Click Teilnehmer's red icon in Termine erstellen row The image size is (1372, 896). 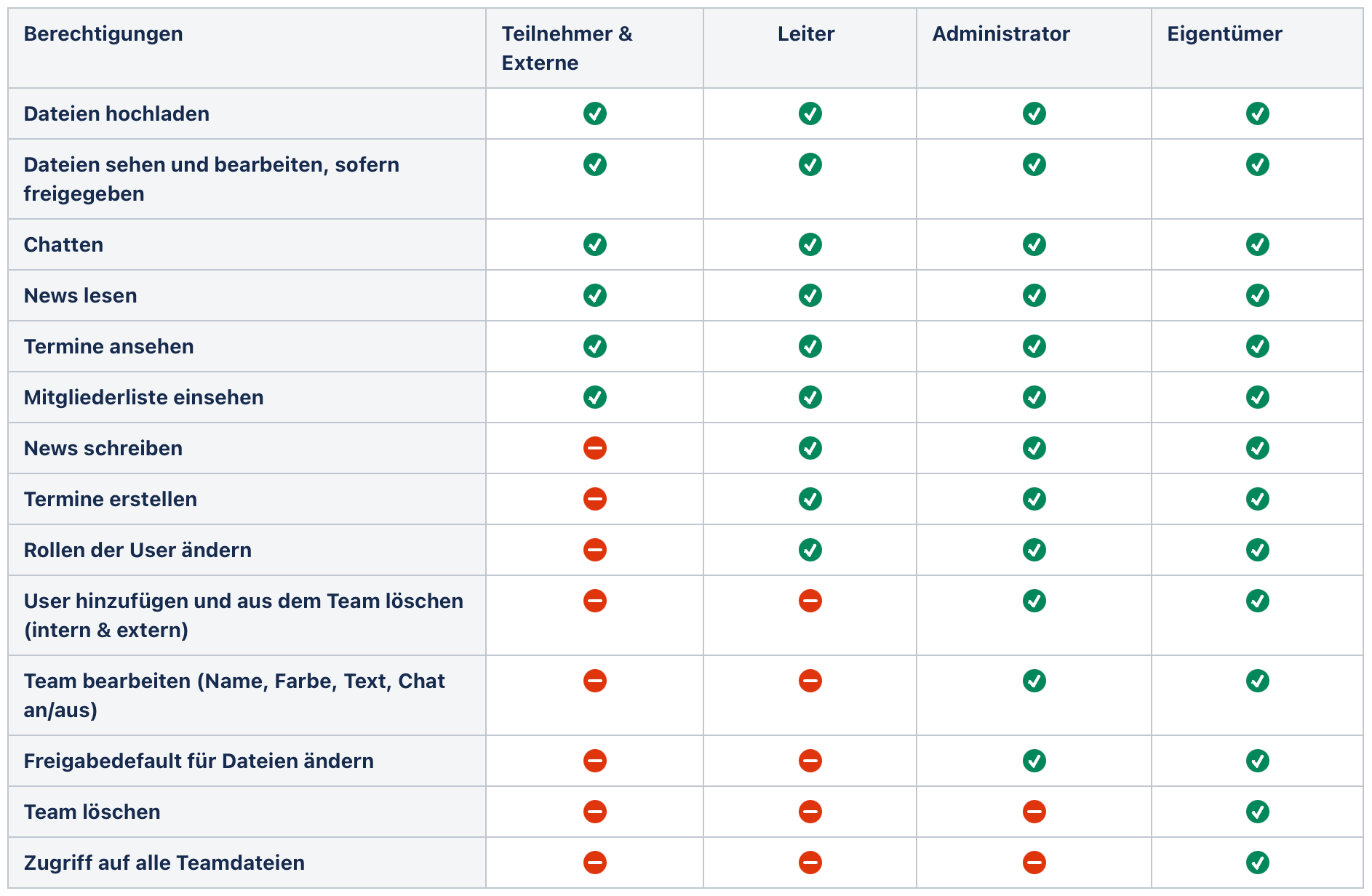tap(594, 499)
